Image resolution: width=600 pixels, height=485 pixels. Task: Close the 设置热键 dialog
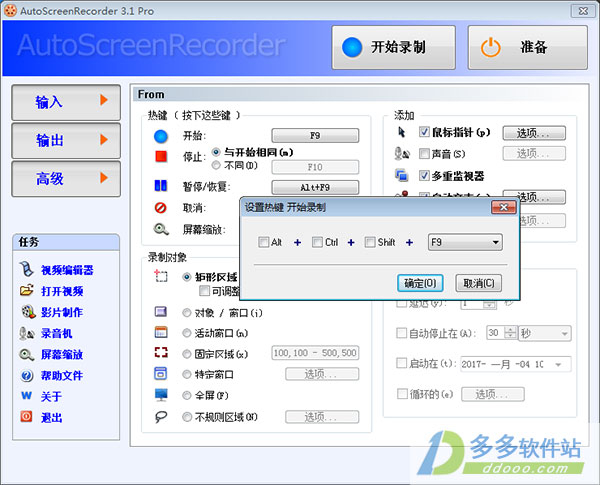[x=504, y=207]
